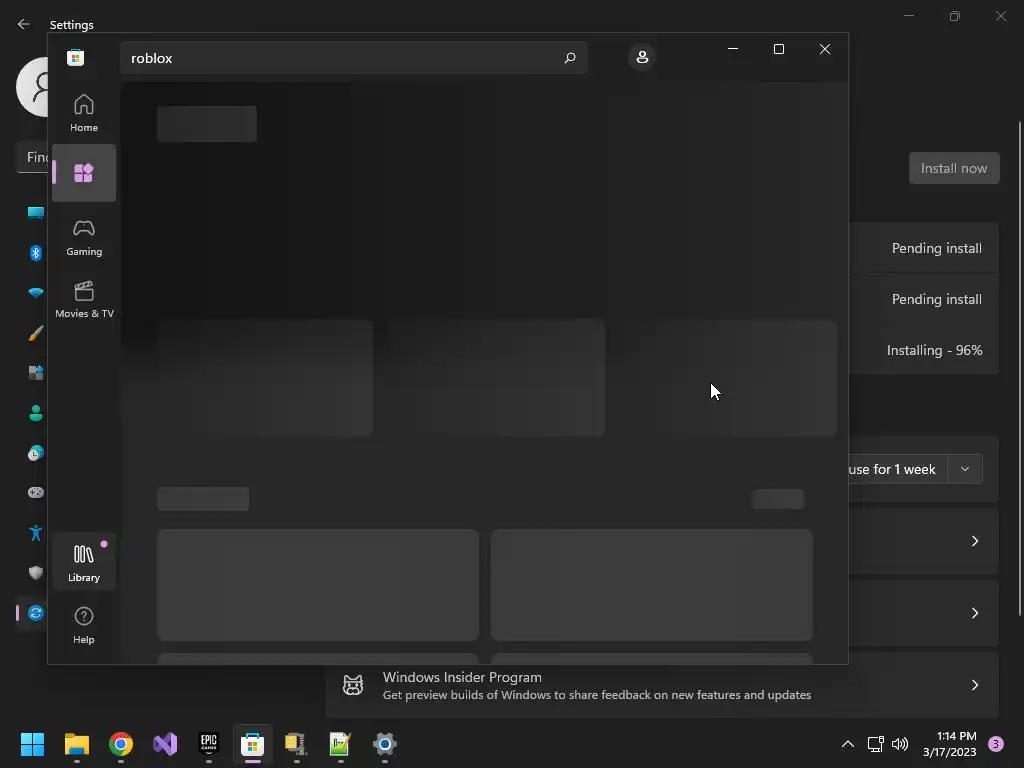The height and width of the screenshot is (768, 1024).
Task: Click the Settings window scrollbar
Action: (x=1019, y=369)
